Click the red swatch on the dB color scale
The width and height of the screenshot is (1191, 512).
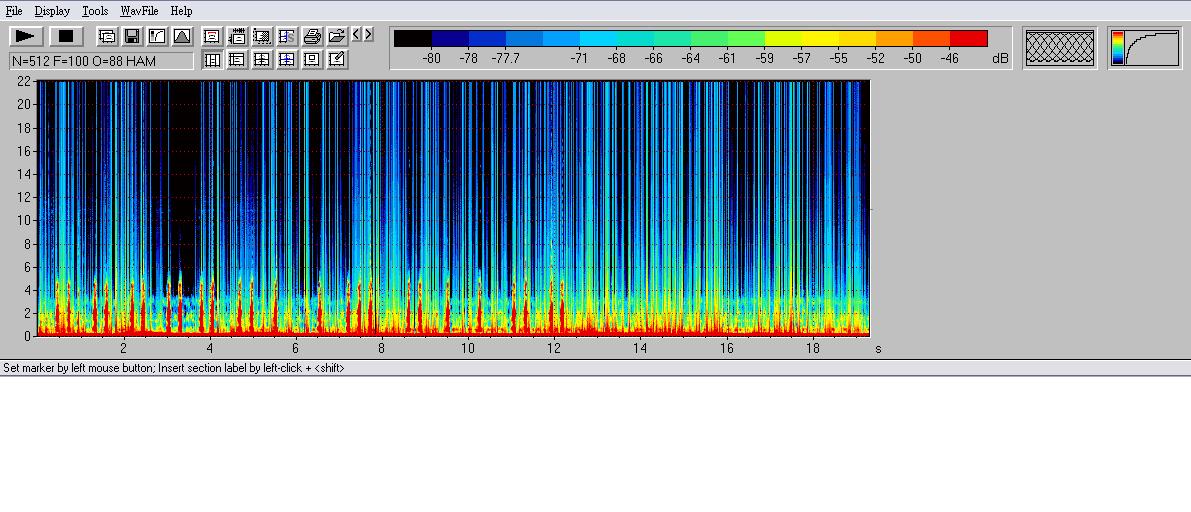[x=968, y=39]
